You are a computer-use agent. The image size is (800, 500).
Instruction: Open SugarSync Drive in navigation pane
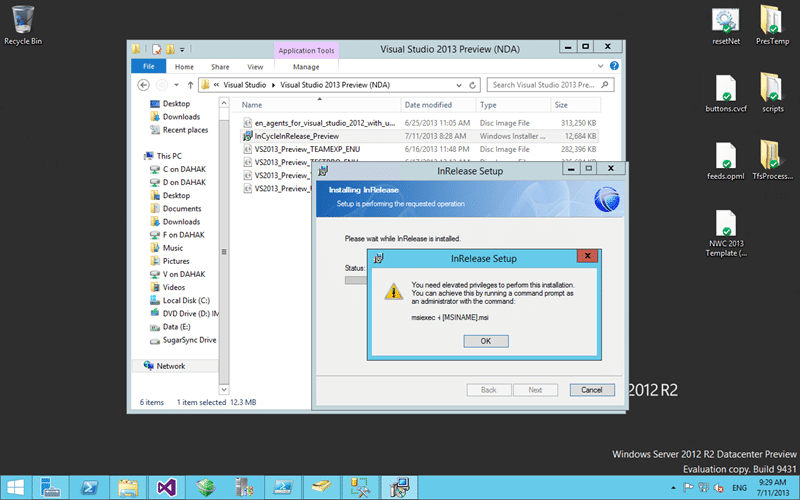click(x=183, y=340)
